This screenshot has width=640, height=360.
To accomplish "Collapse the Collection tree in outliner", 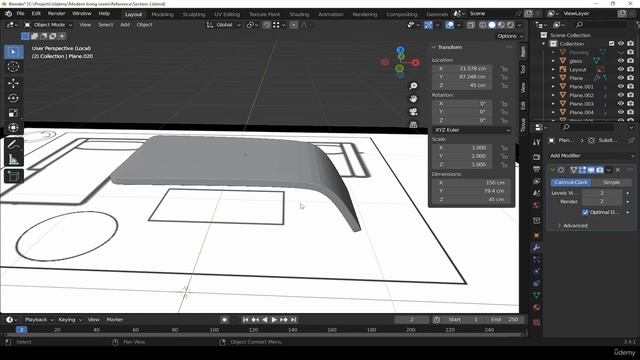I will [x=544, y=44].
